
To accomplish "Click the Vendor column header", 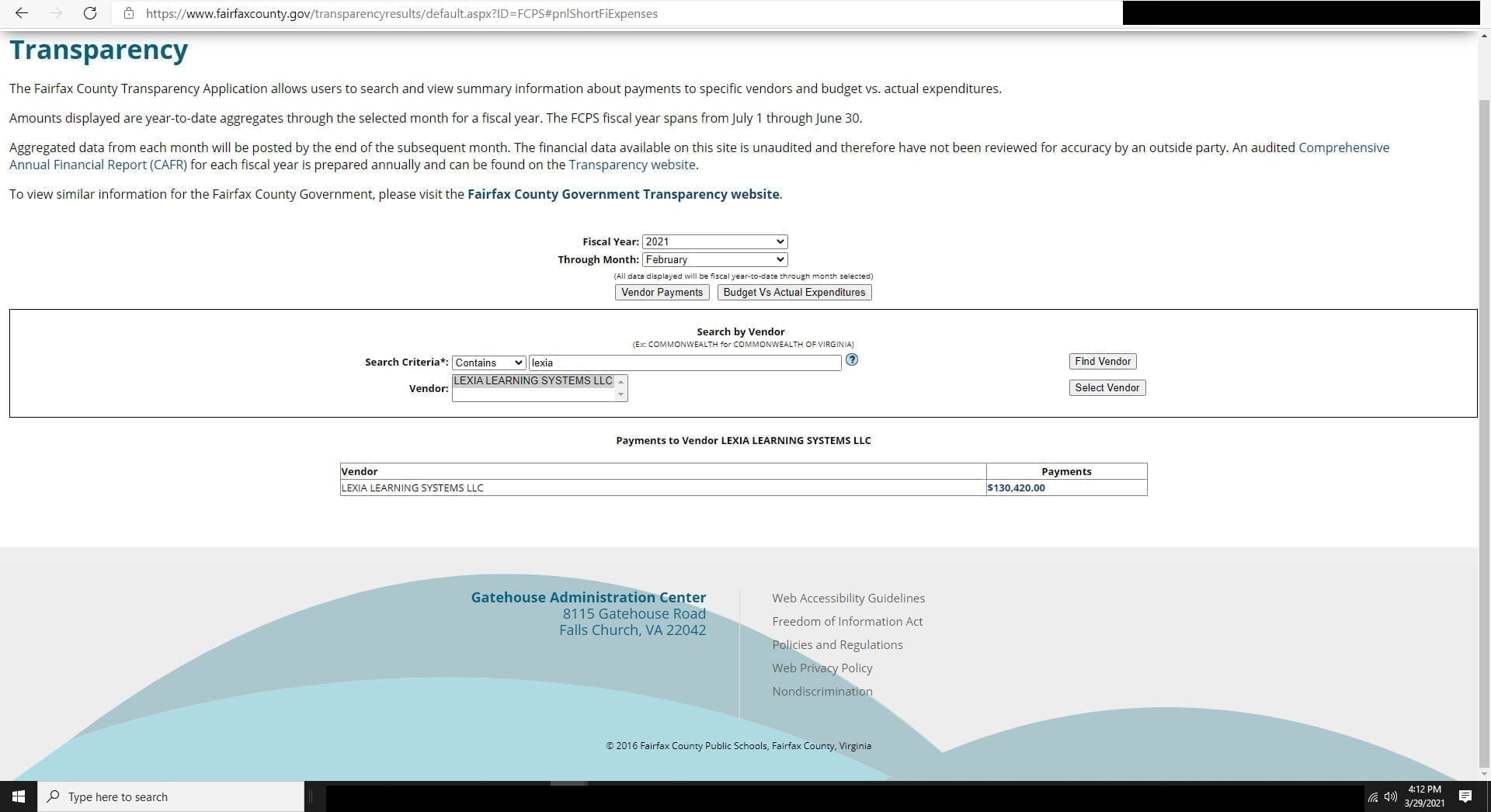I will click(663, 471).
